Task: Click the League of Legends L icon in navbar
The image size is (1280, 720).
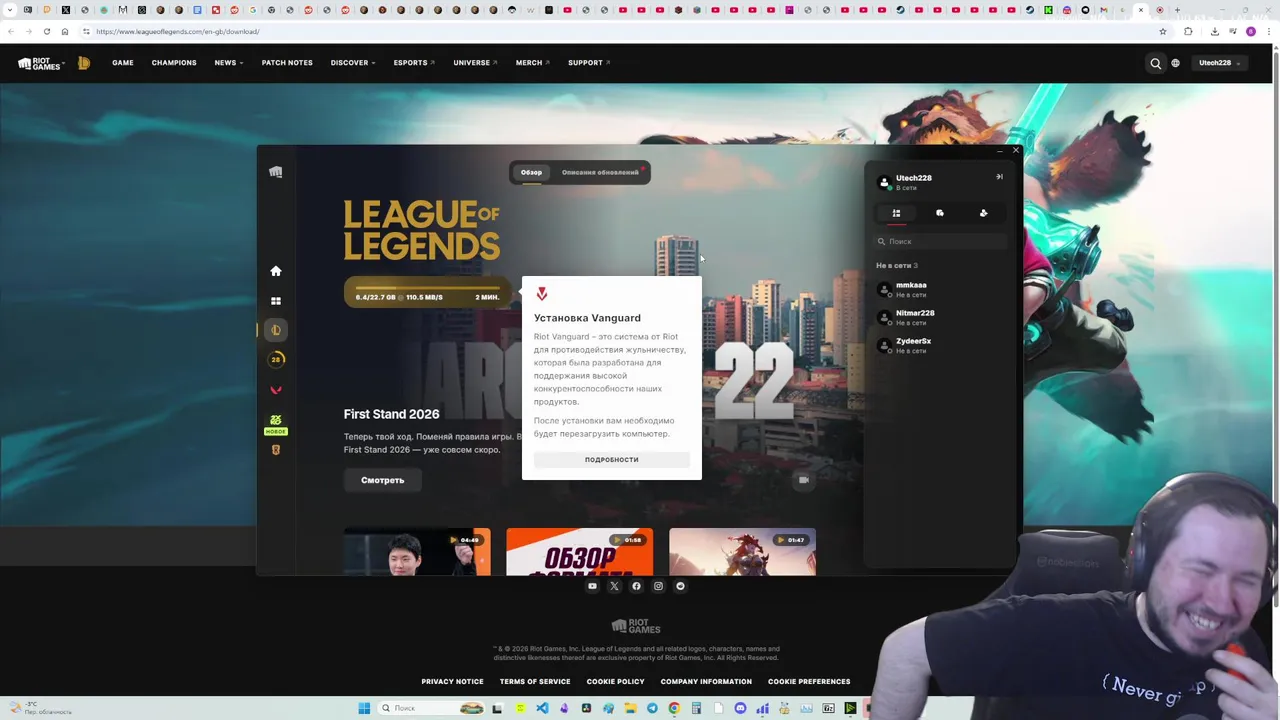Action: click(84, 63)
